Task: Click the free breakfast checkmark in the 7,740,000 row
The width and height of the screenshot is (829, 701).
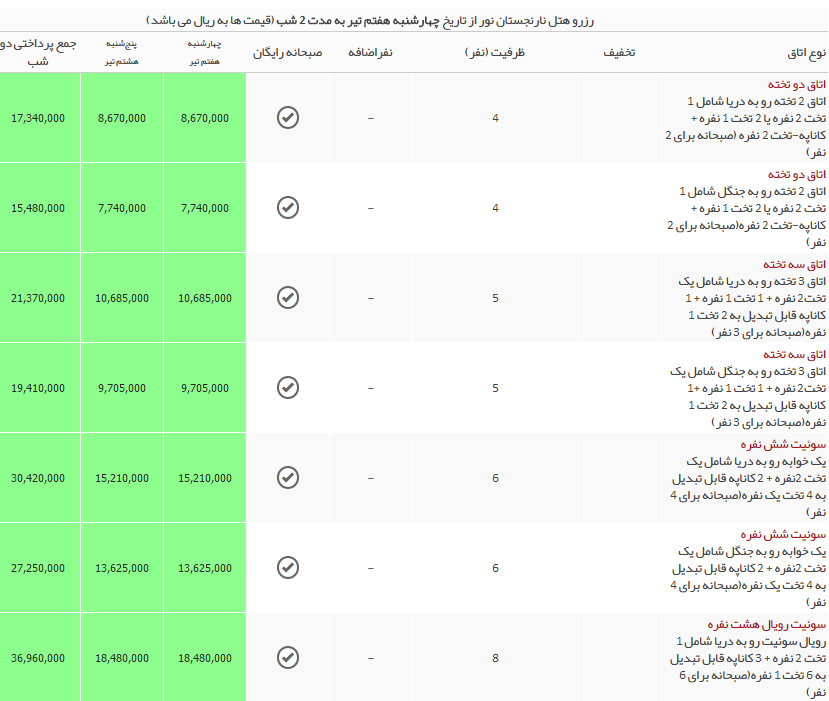Action: click(x=288, y=207)
